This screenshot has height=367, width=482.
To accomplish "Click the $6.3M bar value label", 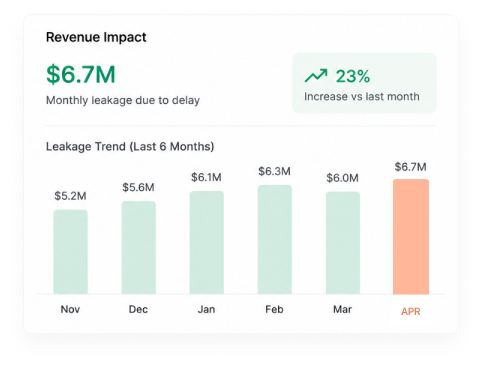I will pyautogui.click(x=274, y=171).
